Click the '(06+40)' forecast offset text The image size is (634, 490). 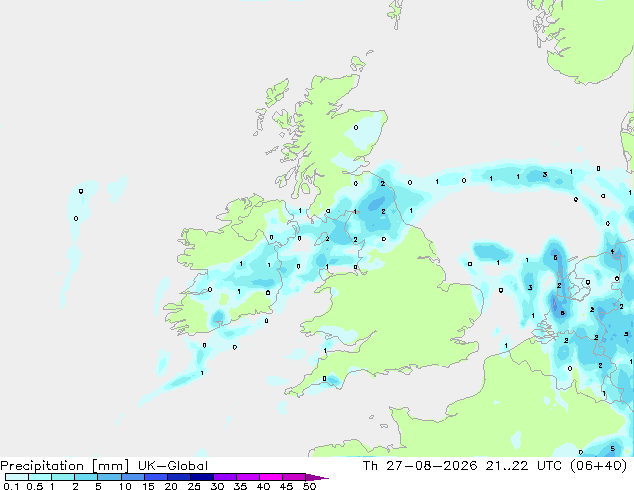click(598, 466)
